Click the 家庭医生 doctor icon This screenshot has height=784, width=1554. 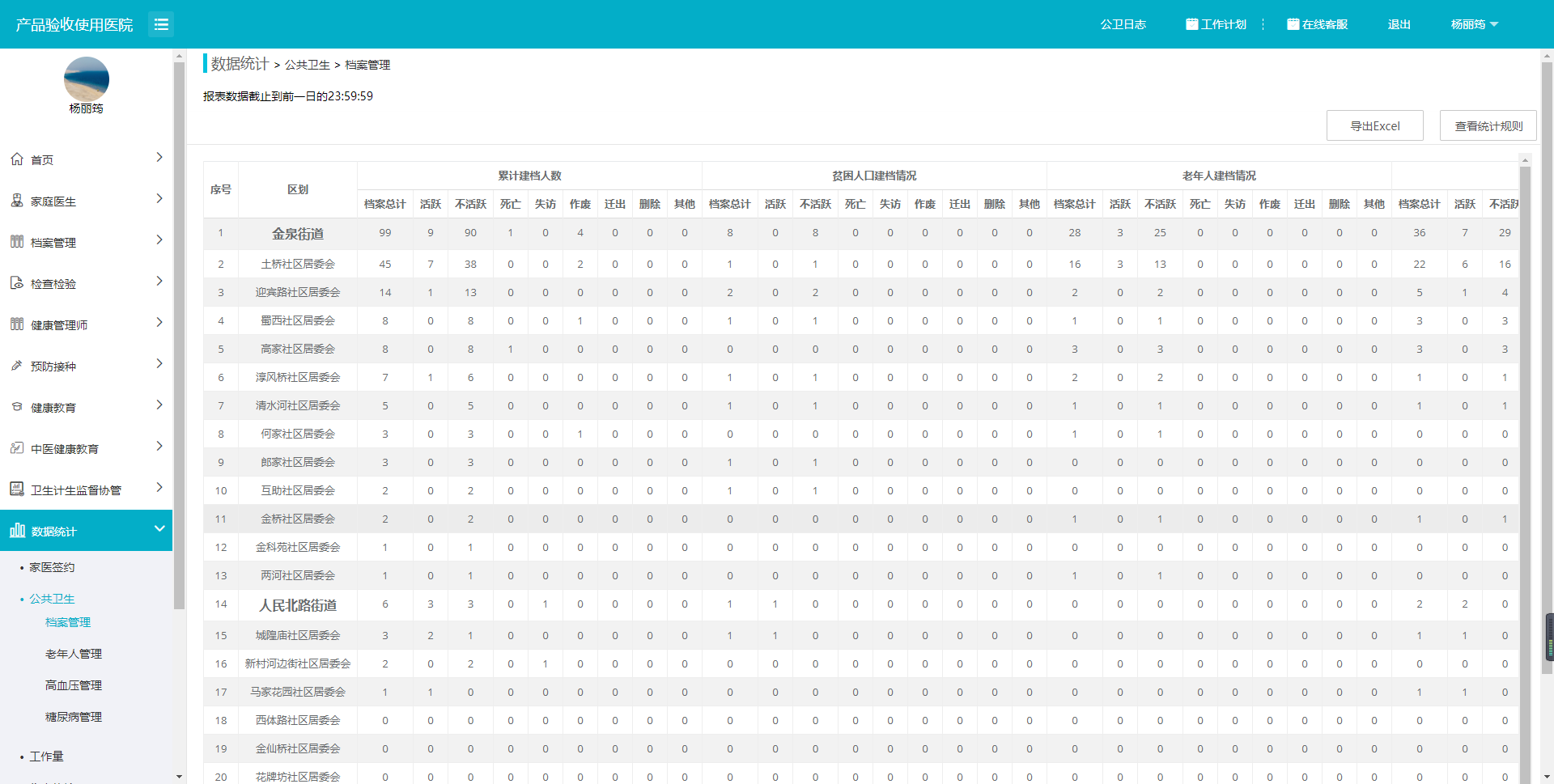point(17,201)
